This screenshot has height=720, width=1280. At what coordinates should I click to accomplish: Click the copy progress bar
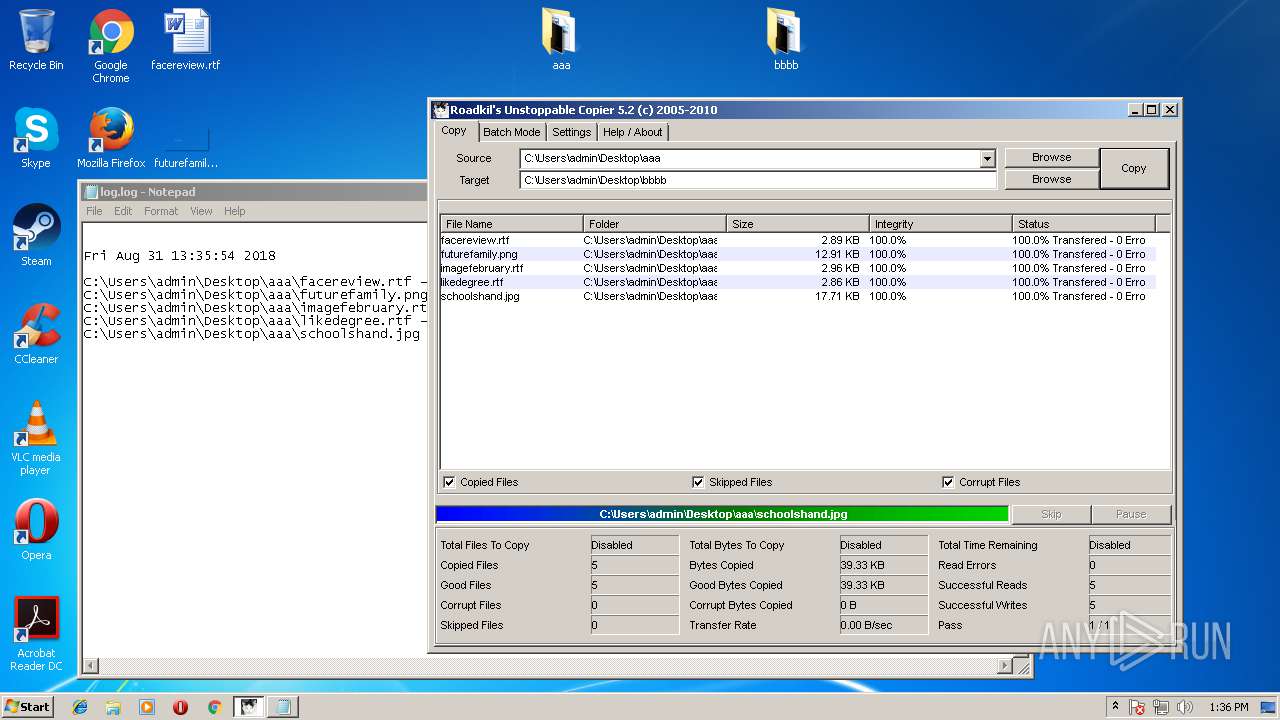point(722,514)
